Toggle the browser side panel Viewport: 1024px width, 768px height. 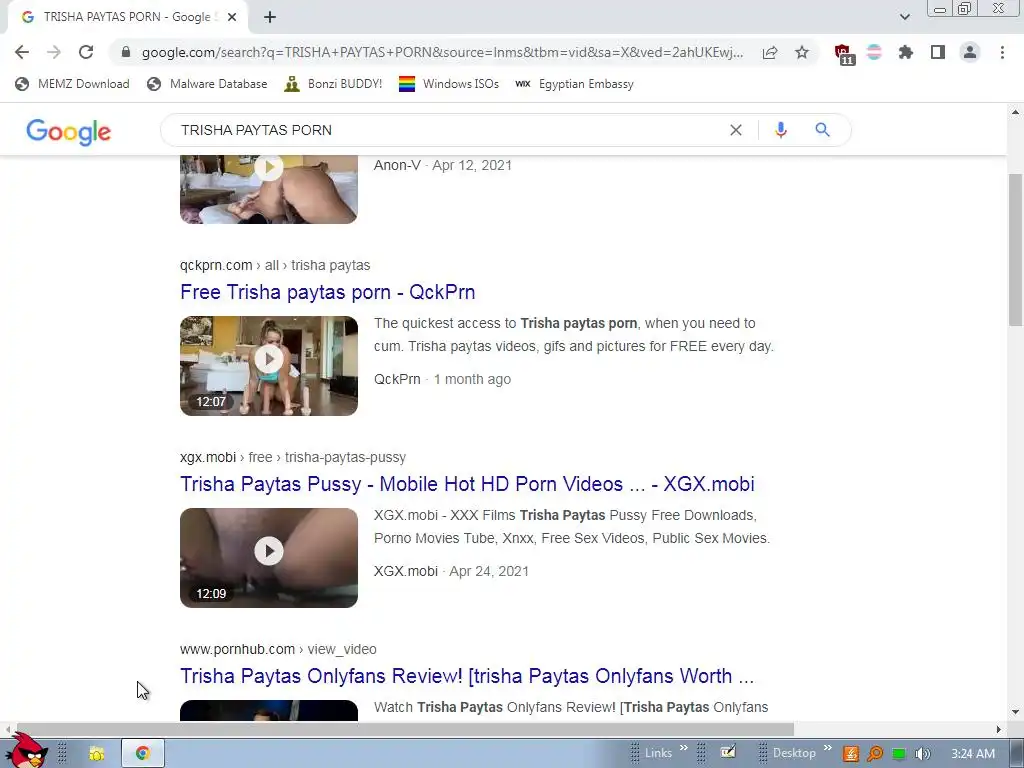coord(938,52)
